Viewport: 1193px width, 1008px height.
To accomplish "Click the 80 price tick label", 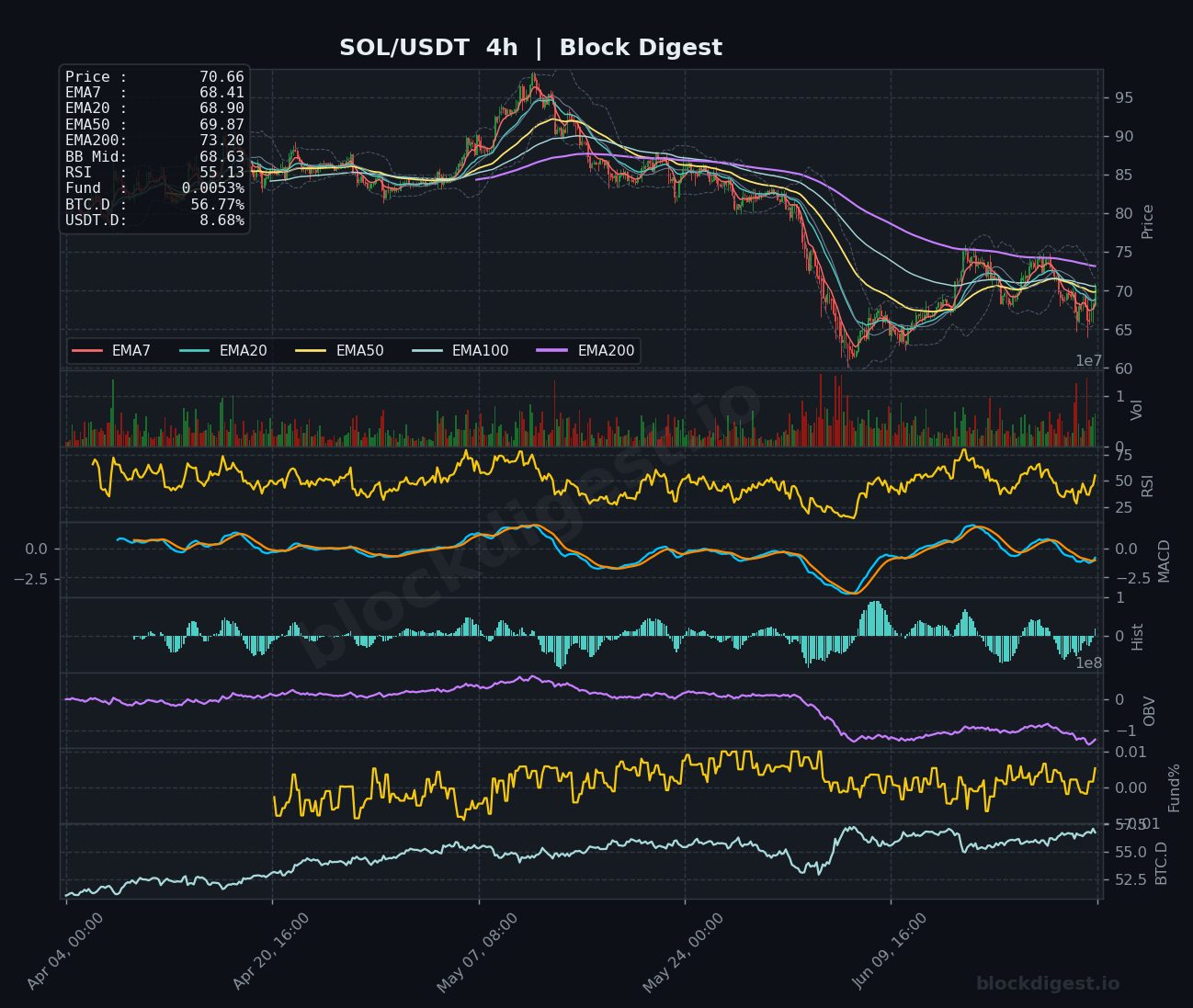I will [1124, 214].
